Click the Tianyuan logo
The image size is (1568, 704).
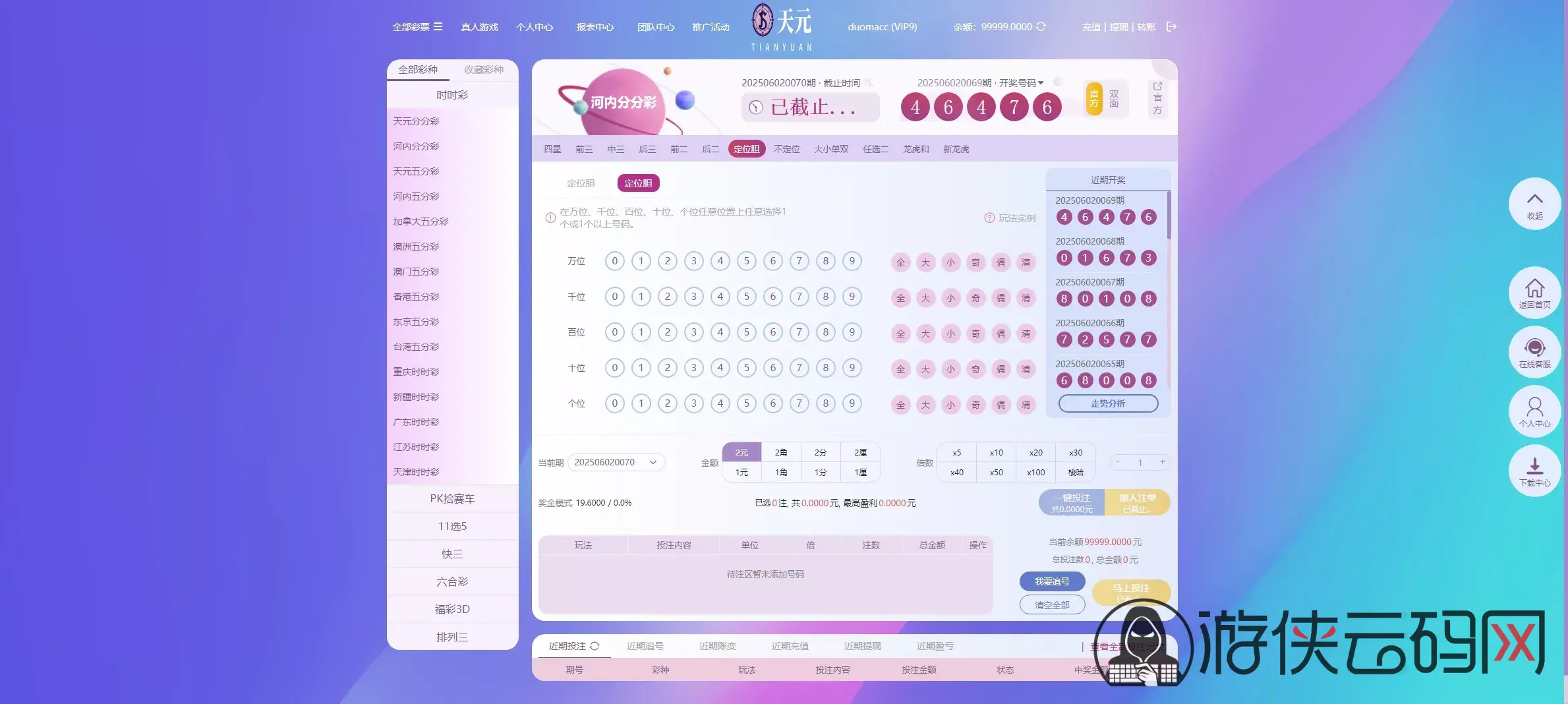[x=782, y=26]
